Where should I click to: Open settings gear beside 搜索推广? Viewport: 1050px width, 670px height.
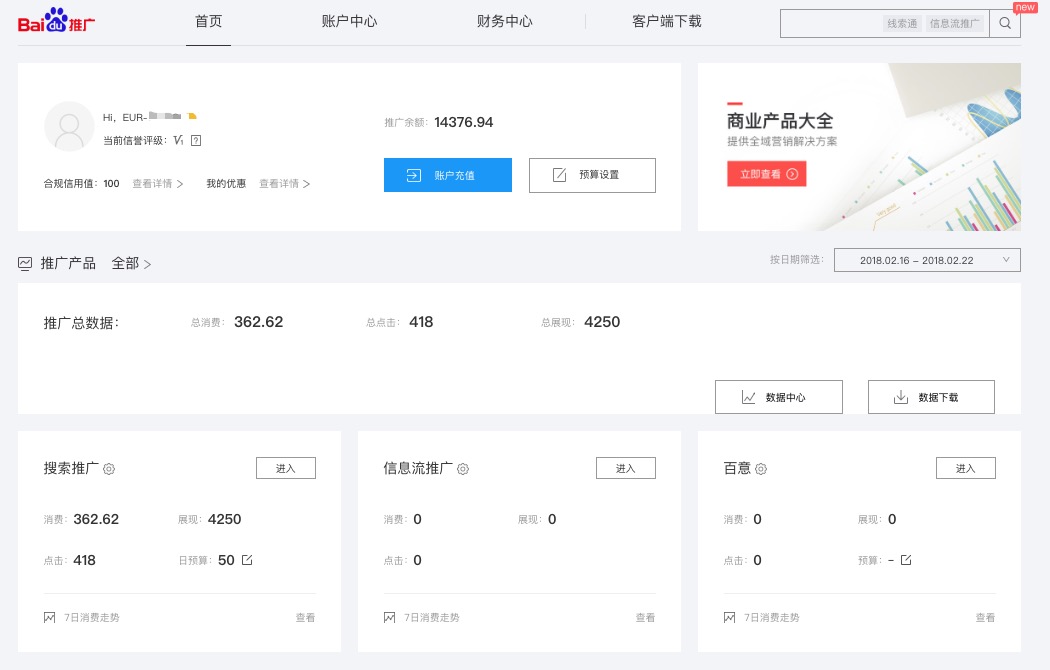point(110,469)
